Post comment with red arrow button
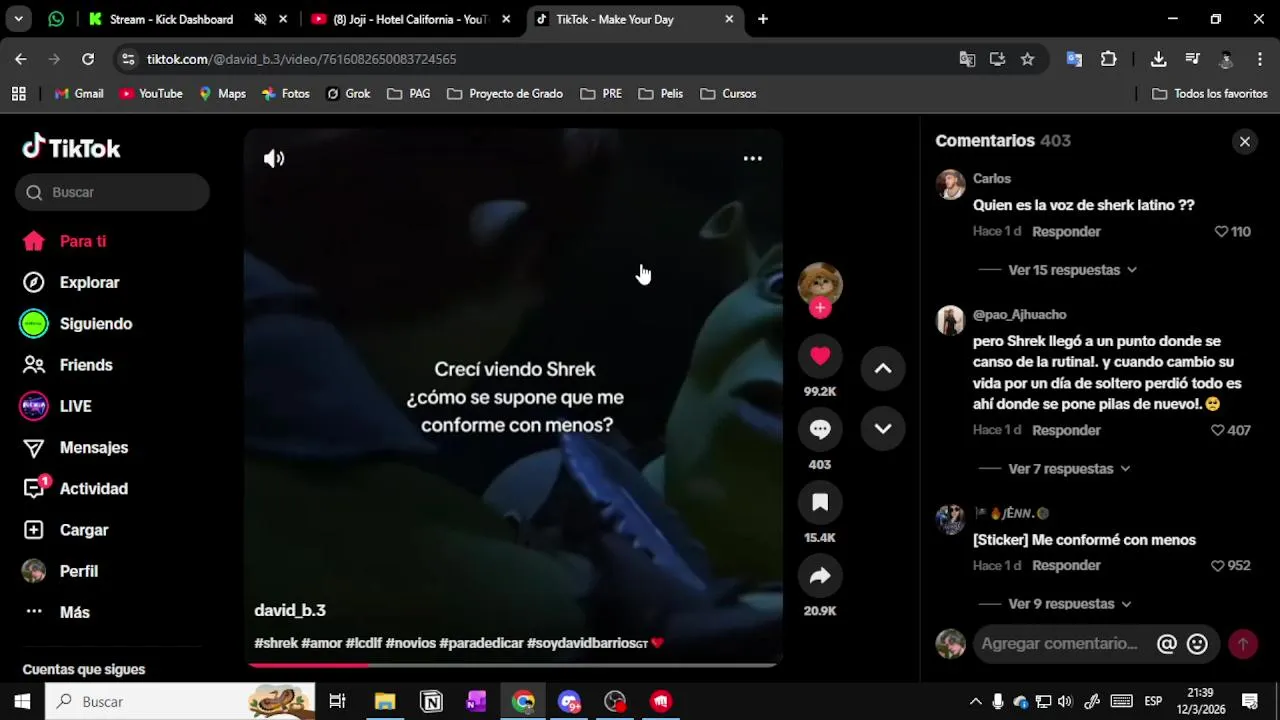The width and height of the screenshot is (1280, 720). pos(1243,644)
